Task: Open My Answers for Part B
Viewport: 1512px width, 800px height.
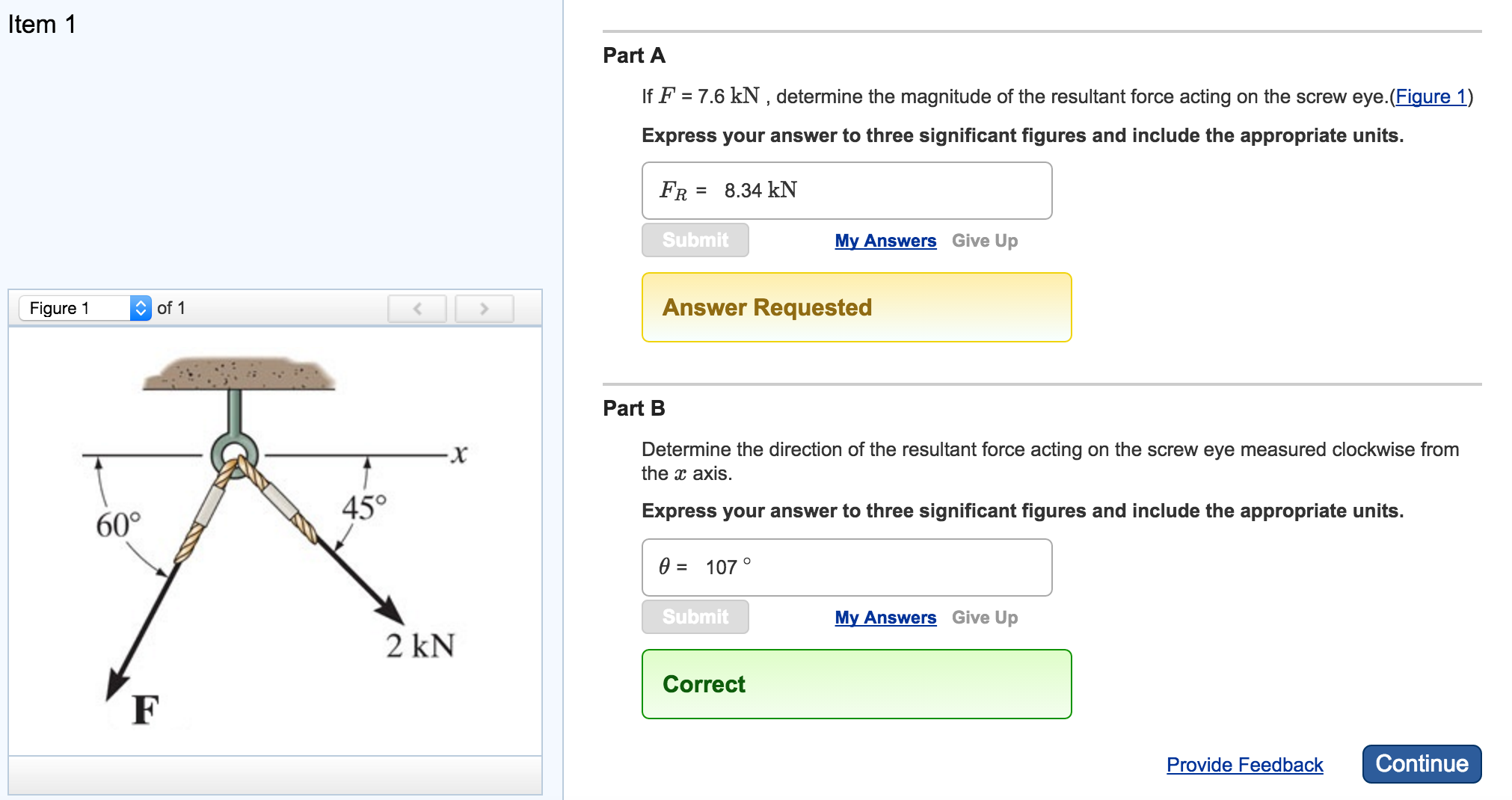Action: point(885,618)
